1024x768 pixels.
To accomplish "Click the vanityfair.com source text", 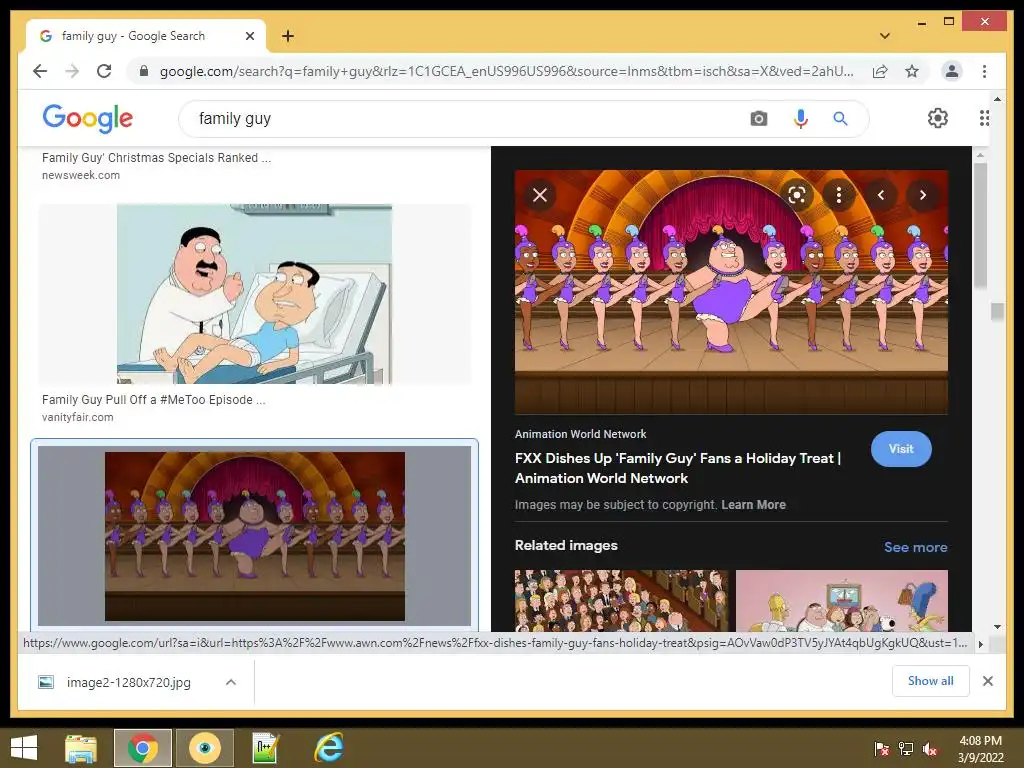I will point(78,417).
